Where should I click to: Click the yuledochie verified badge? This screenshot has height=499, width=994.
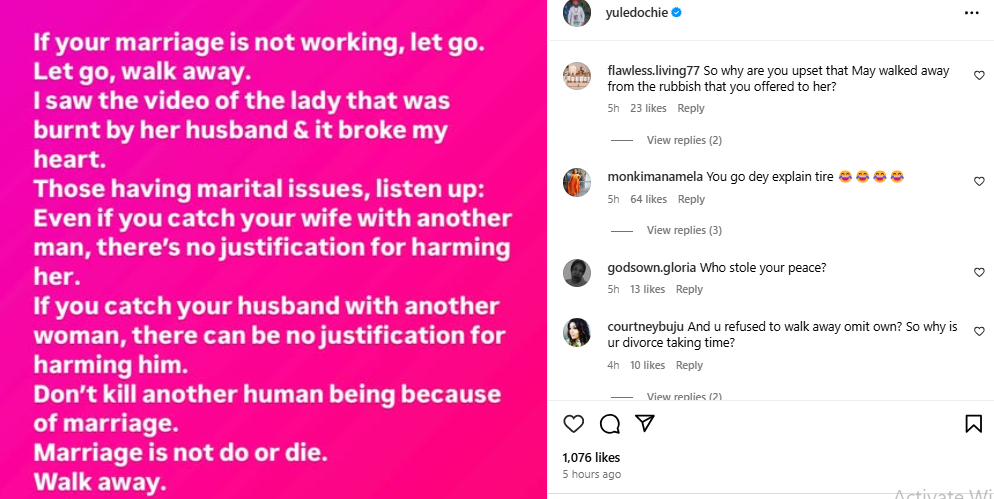(676, 13)
